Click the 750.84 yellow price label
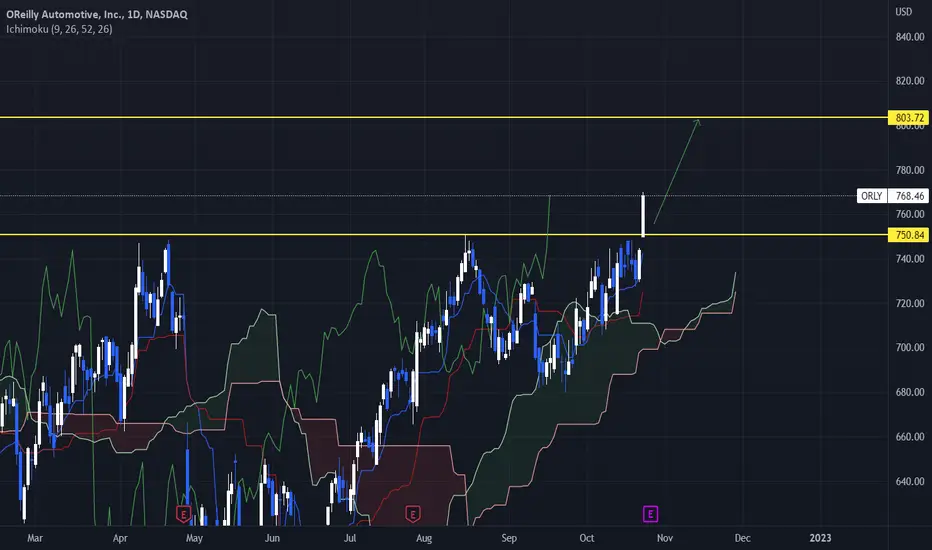932x550 pixels. click(x=909, y=235)
